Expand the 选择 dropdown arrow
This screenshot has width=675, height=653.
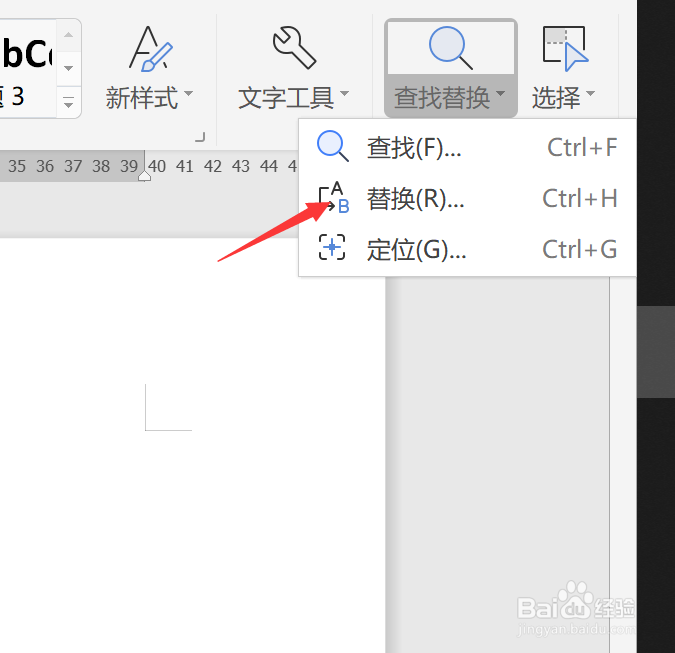click(x=590, y=93)
